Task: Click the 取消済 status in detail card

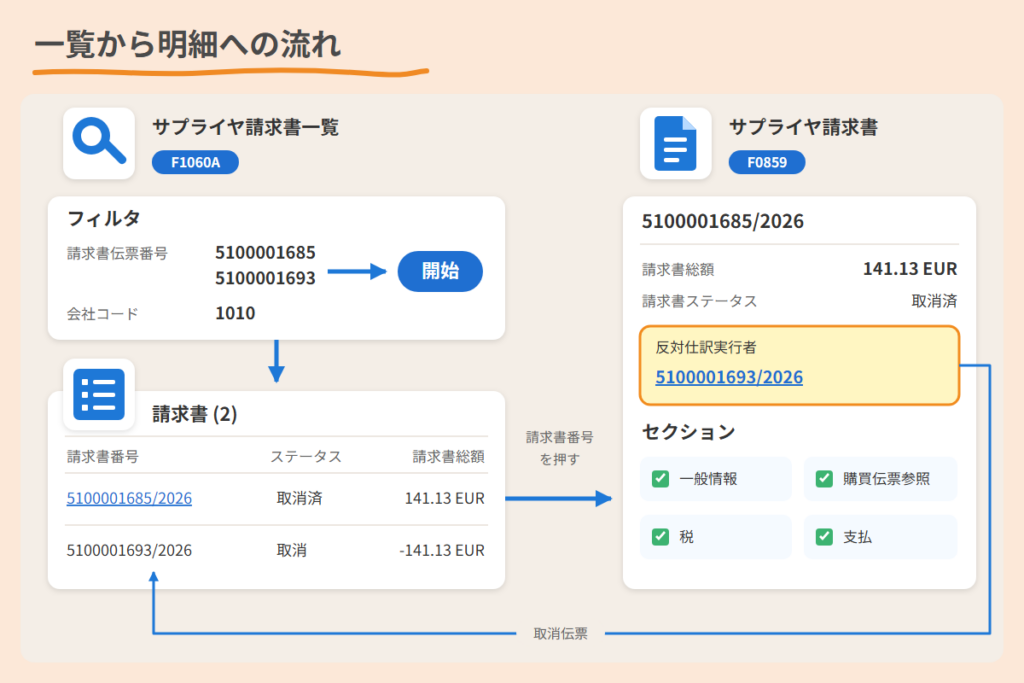Action: coord(935,301)
